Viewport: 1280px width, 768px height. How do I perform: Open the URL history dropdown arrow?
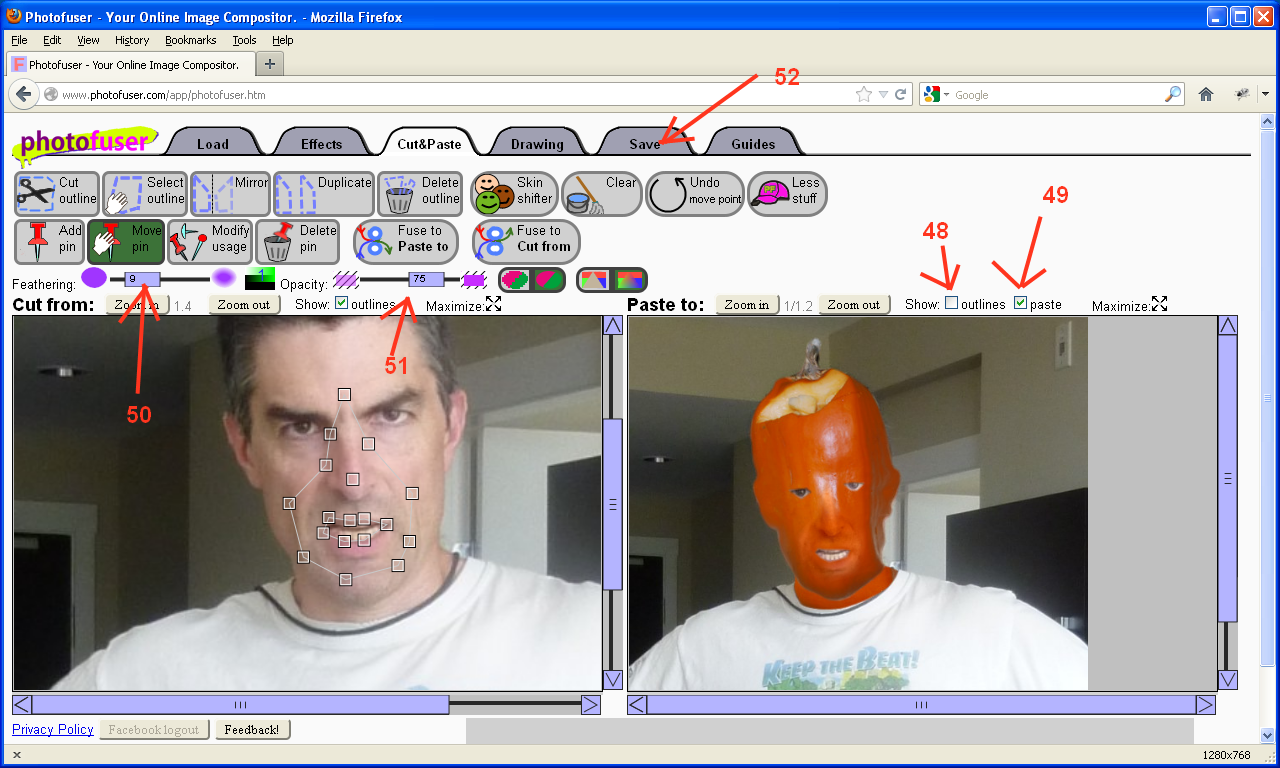tap(883, 95)
